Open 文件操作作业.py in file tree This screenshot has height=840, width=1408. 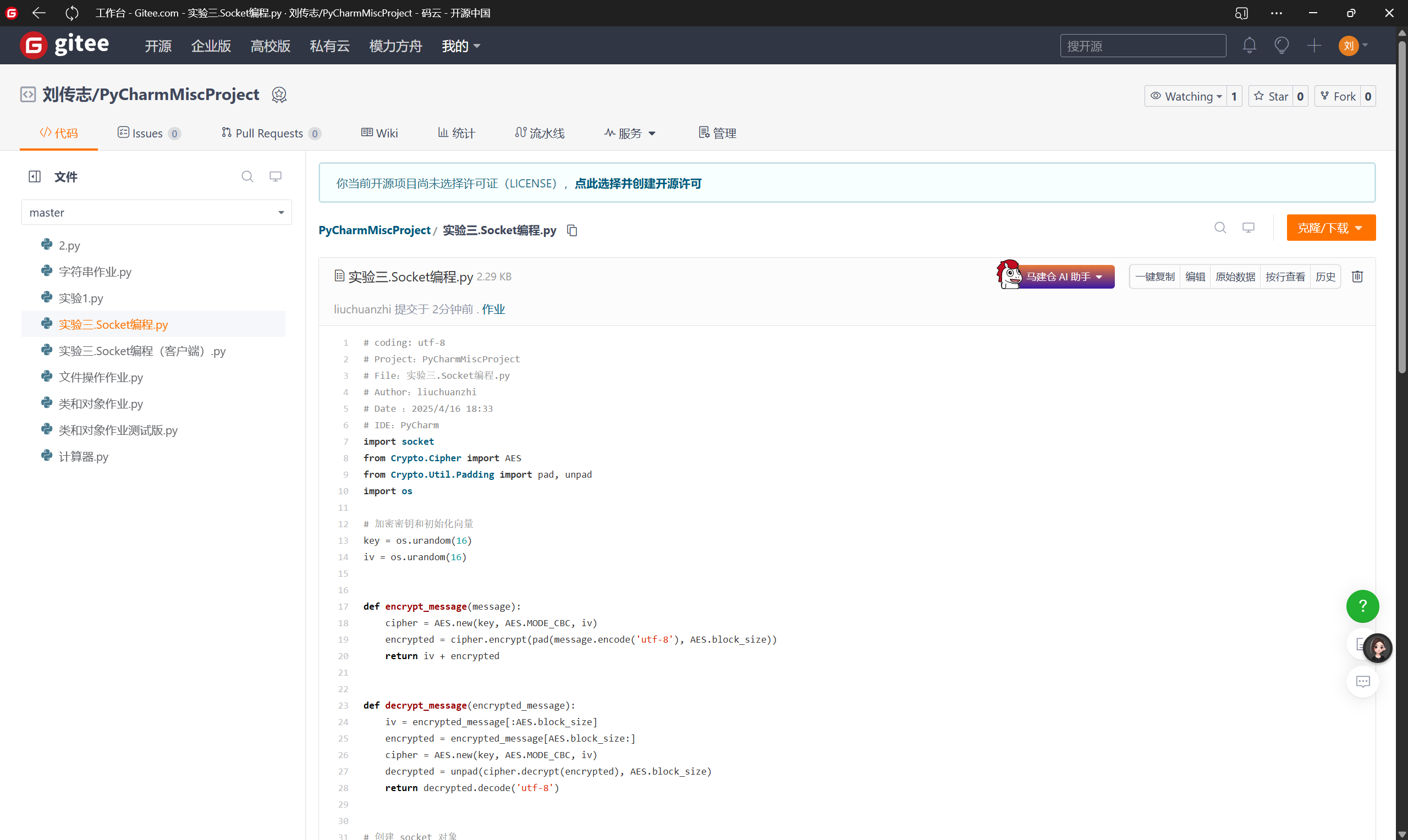coord(101,378)
